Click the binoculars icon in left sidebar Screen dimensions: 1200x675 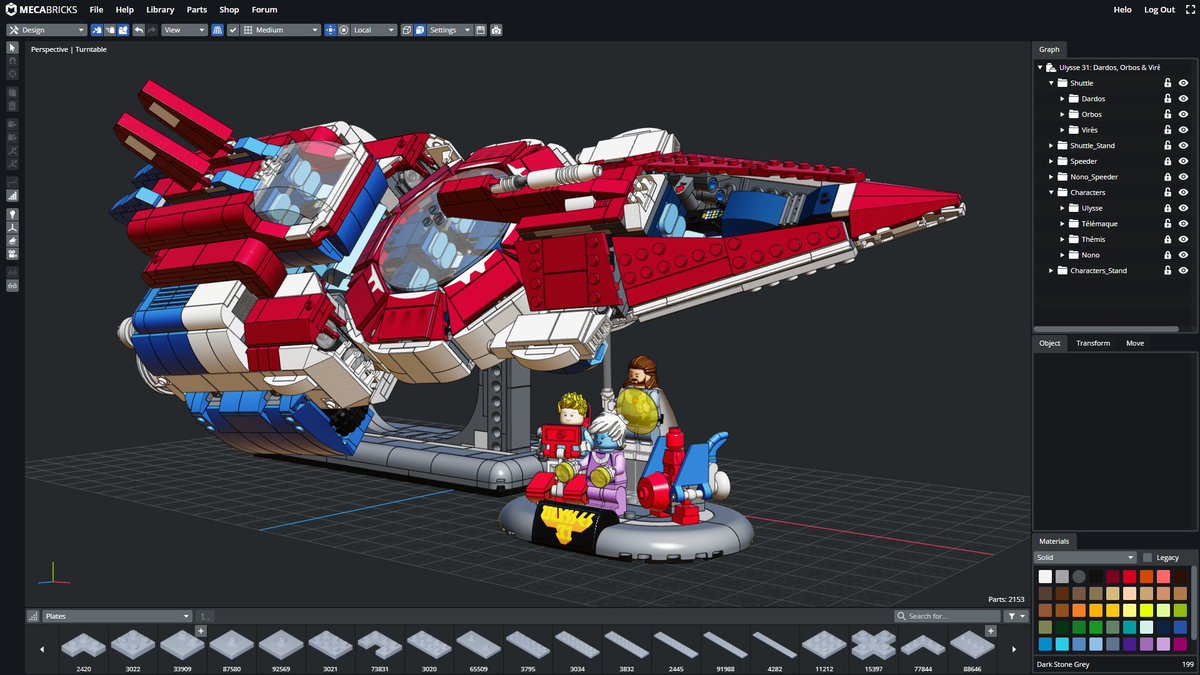12,286
